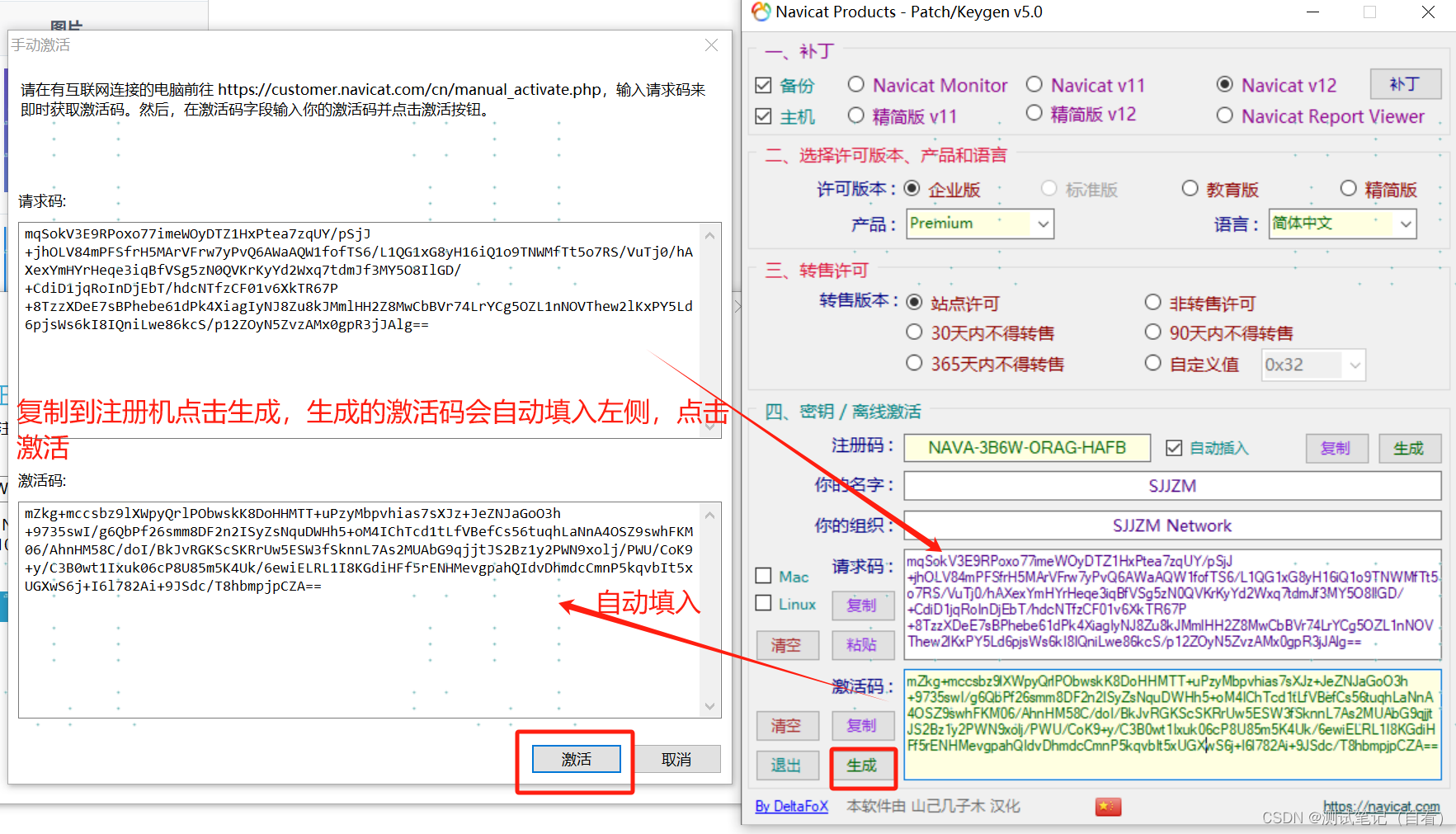The width and height of the screenshot is (1456, 834).
Task: Select the Navicat v11 radio option
Action: click(x=1034, y=84)
